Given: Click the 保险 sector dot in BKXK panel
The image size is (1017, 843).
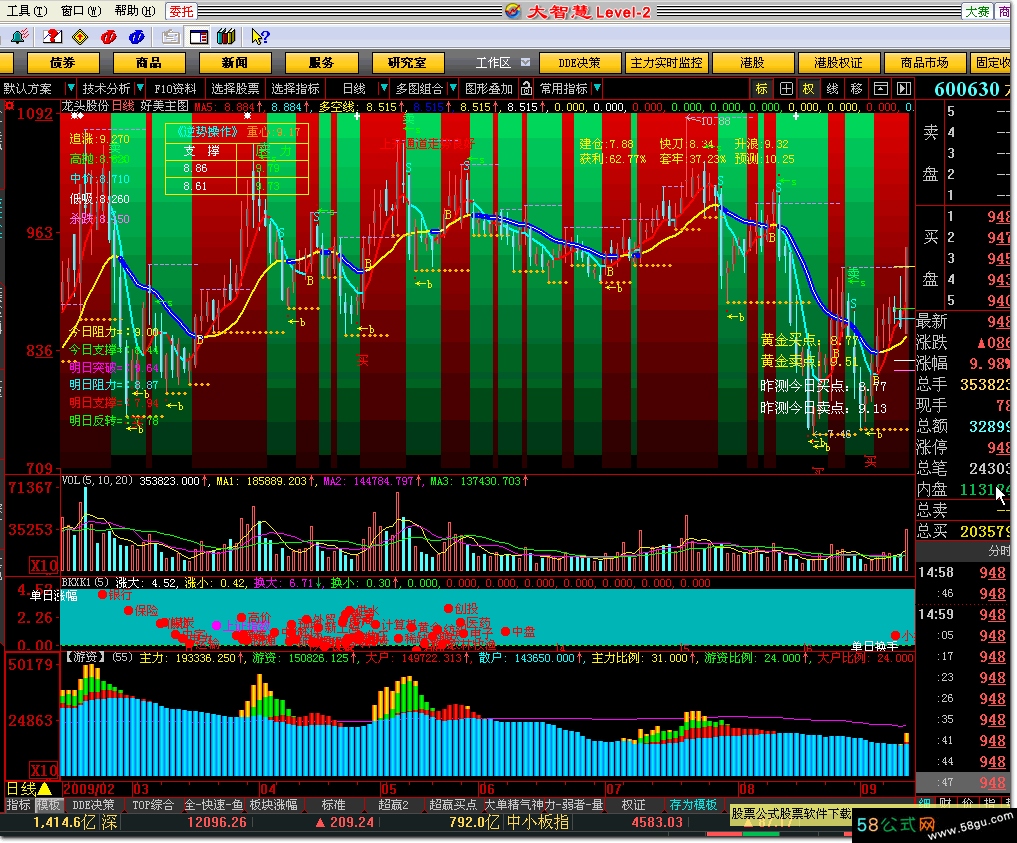Looking at the screenshot, I should [x=128, y=611].
